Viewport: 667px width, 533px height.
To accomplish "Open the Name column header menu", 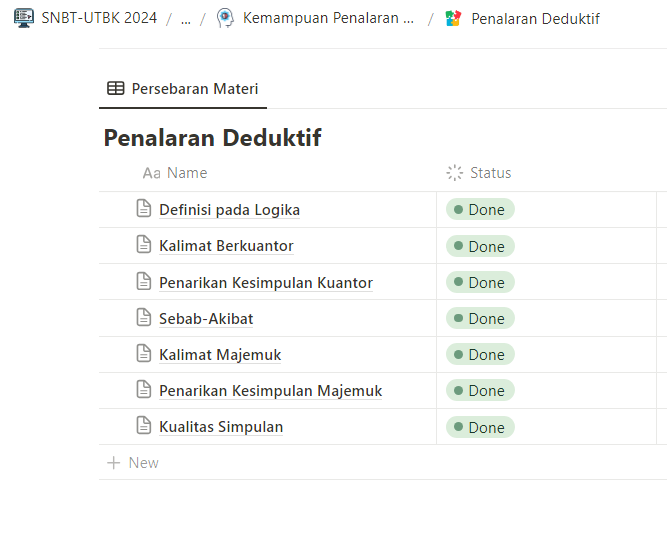I will click(175, 173).
